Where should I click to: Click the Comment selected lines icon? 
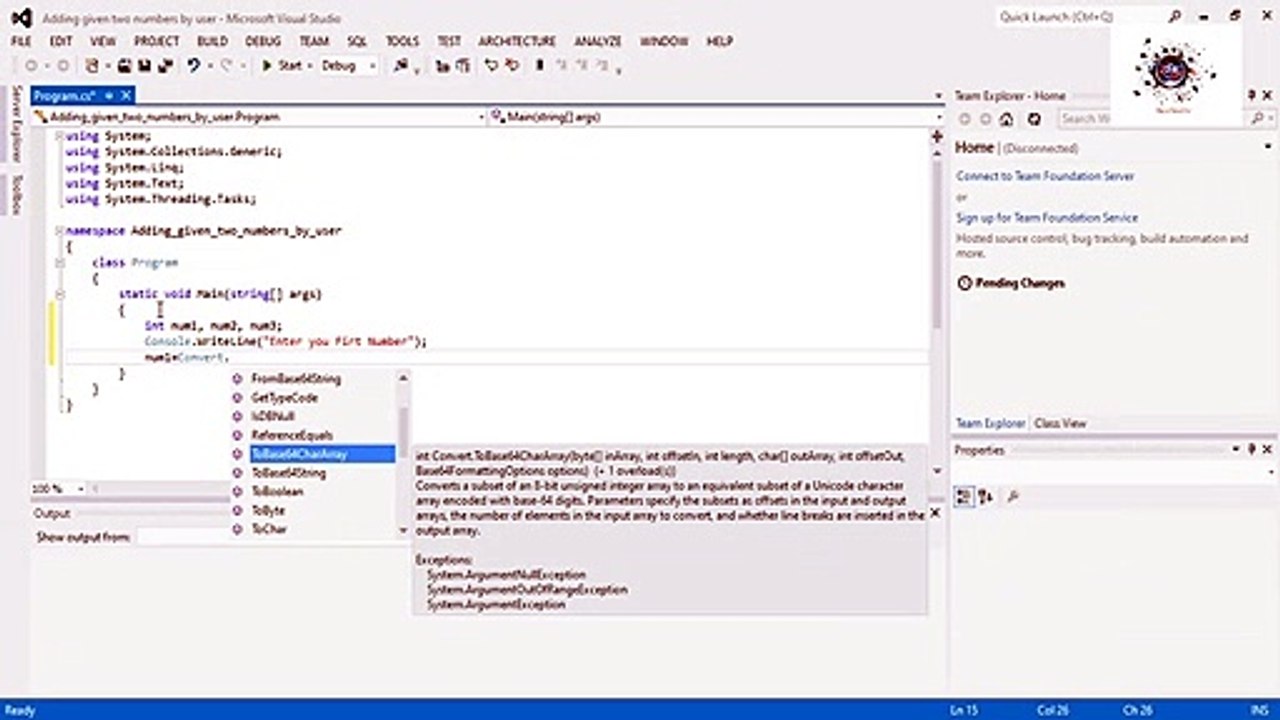click(491, 66)
